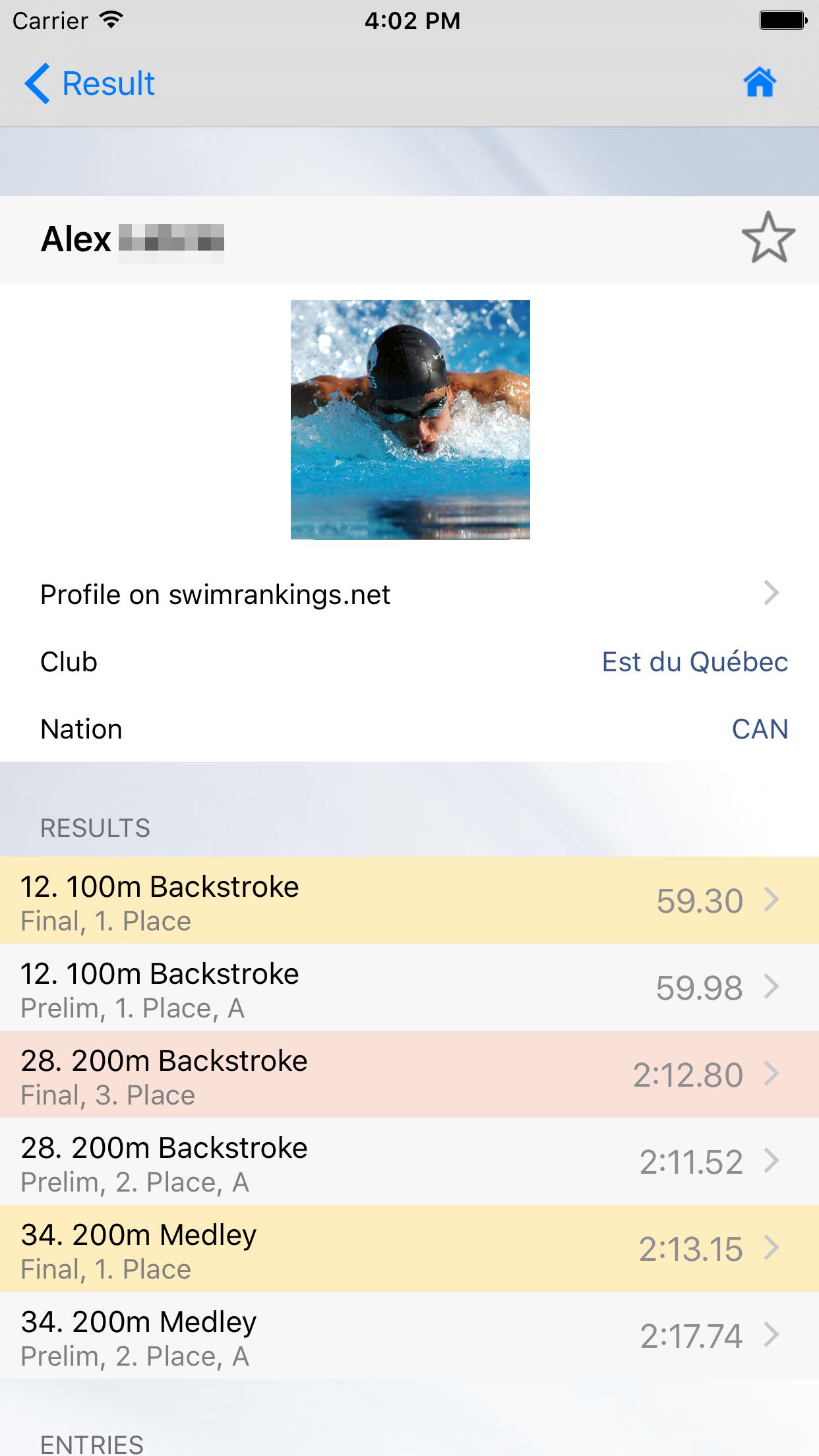Tap chevron beside 2:12.80 time
This screenshot has width=819, height=1456.
point(772,1074)
